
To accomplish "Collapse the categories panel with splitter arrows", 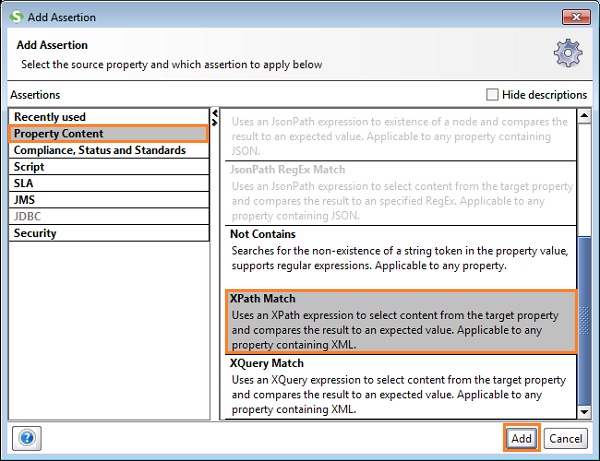I will 214,117.
